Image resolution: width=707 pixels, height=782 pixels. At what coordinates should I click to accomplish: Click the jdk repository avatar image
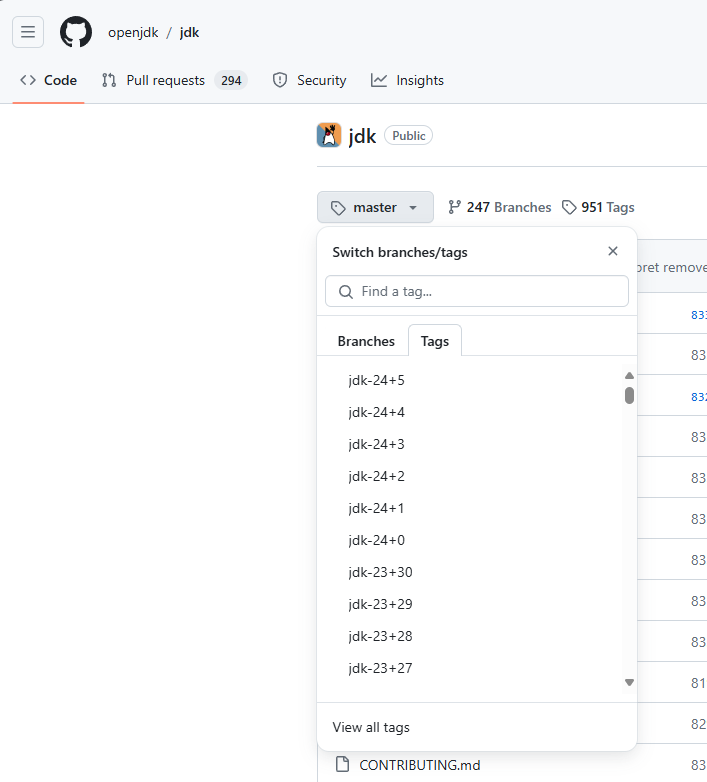[329, 135]
